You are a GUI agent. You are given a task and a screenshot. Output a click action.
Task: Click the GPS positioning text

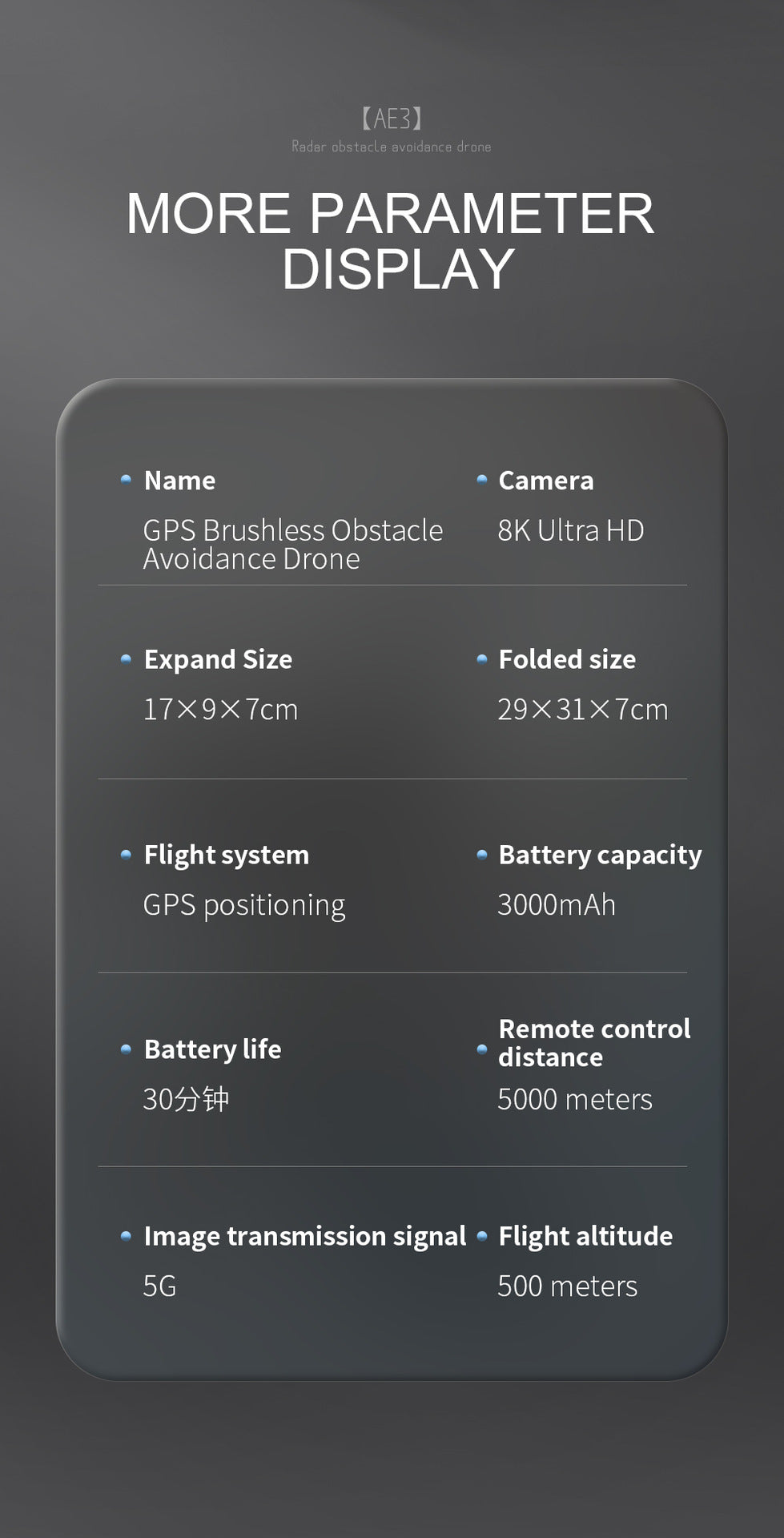[244, 904]
